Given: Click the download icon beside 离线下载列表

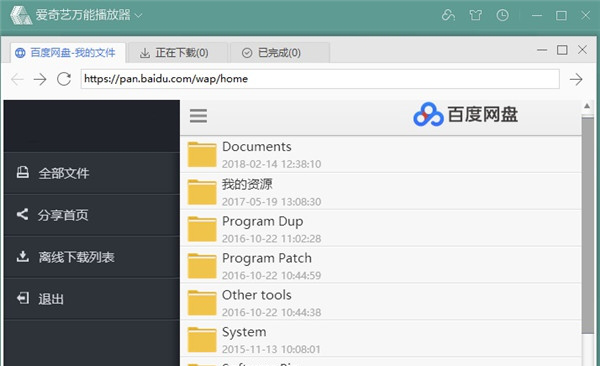Looking at the screenshot, I should 23,256.
